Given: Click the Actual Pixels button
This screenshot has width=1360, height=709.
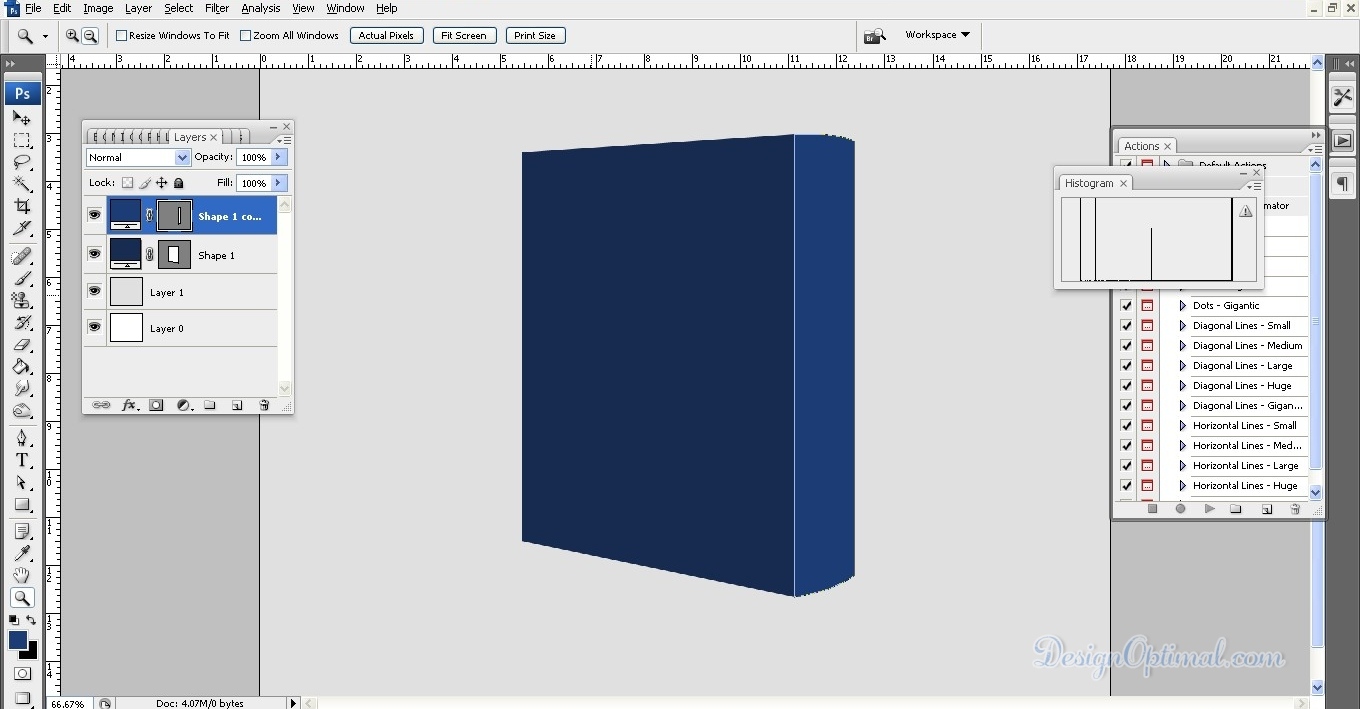Looking at the screenshot, I should tap(386, 36).
